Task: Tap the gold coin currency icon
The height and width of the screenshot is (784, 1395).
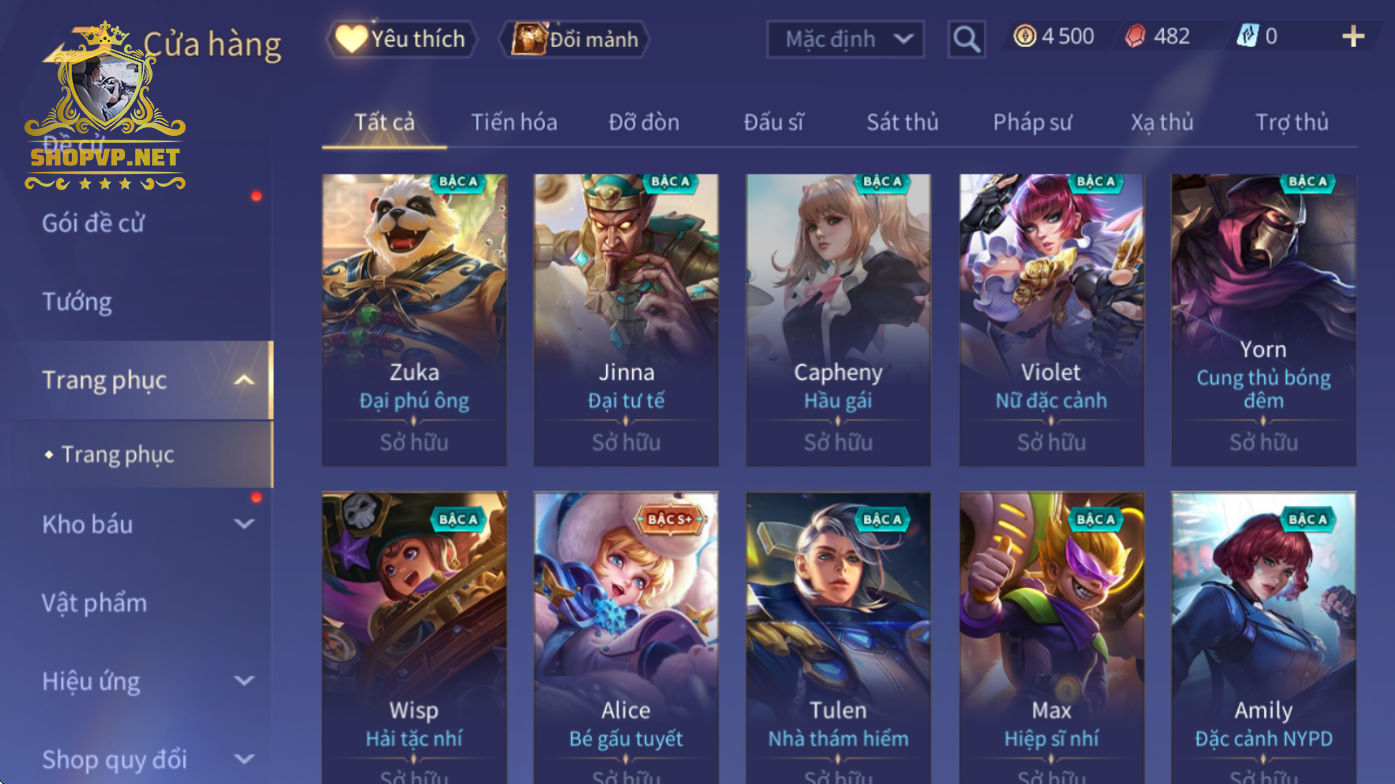Action: click(1025, 37)
